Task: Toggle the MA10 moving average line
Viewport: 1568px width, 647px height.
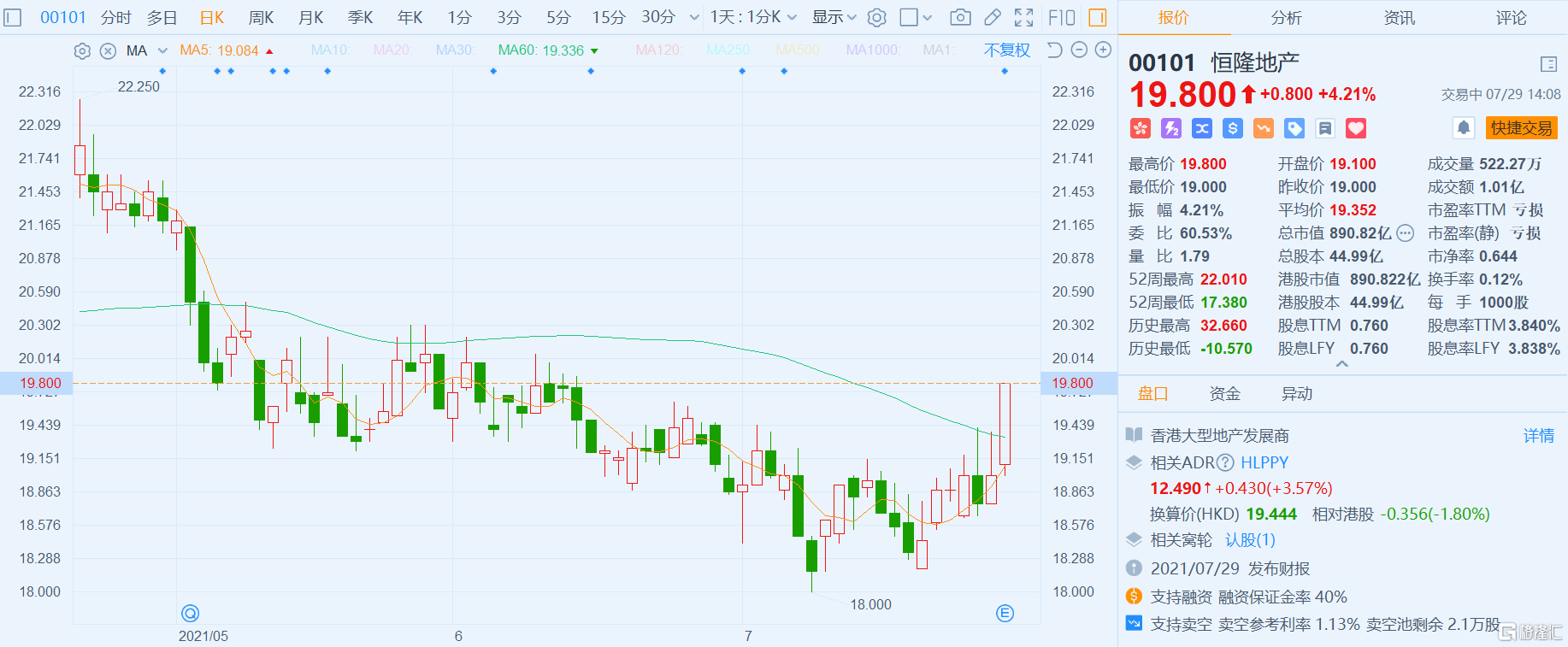Action: point(330,50)
